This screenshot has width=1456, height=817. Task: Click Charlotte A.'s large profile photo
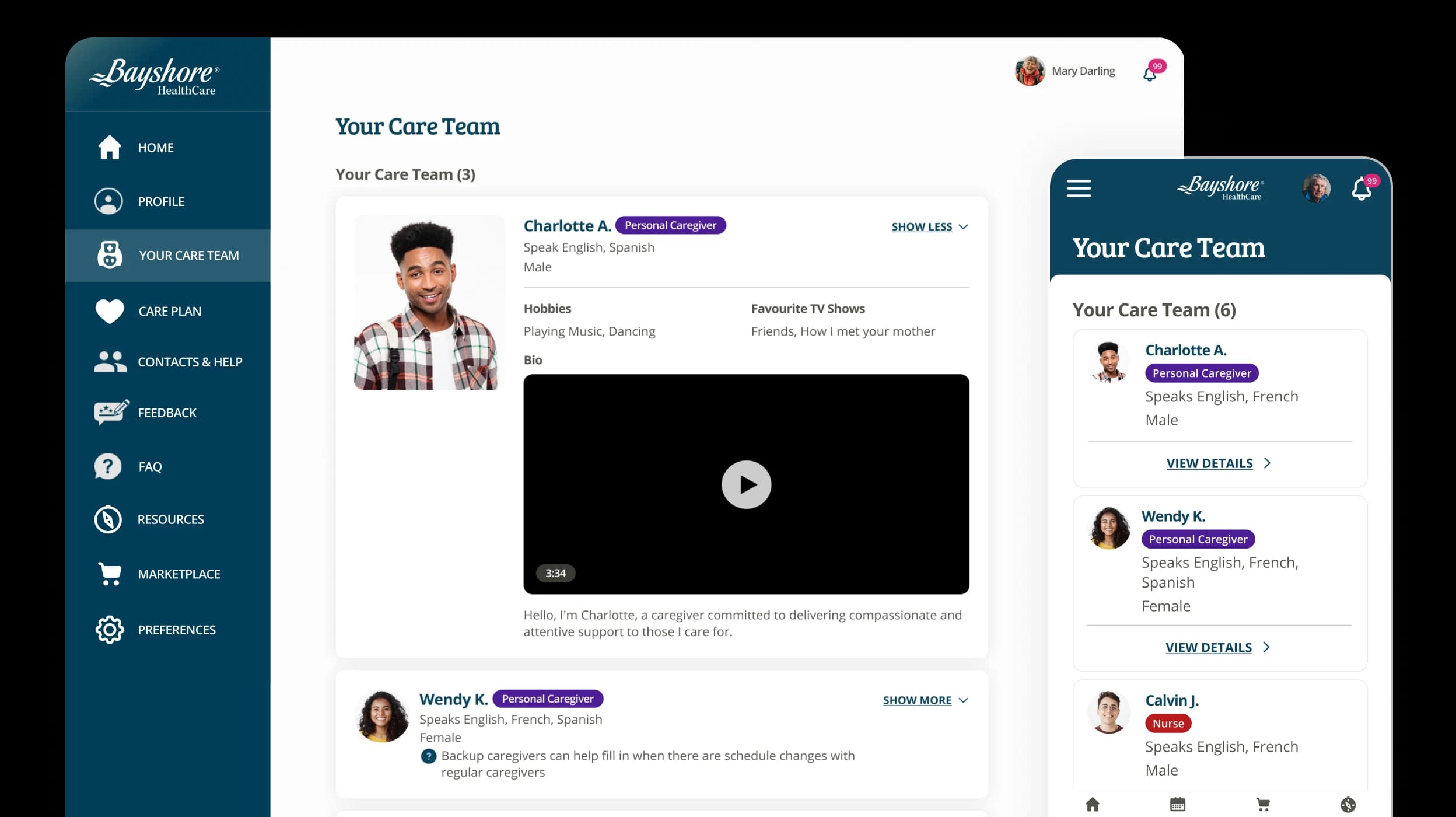point(429,302)
